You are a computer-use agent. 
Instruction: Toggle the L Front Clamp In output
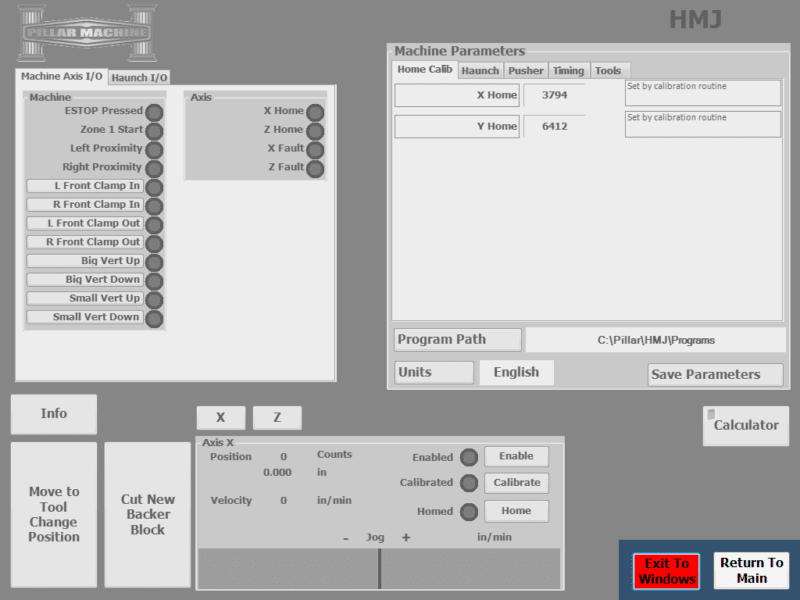(x=85, y=186)
